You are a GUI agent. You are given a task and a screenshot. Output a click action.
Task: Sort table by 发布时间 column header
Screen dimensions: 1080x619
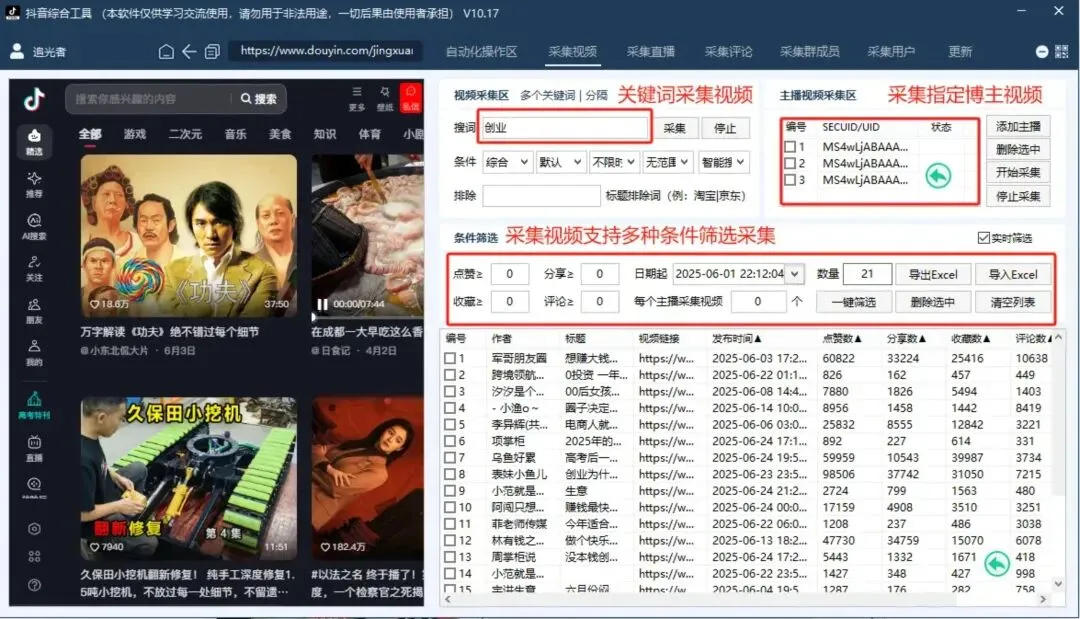(736, 338)
